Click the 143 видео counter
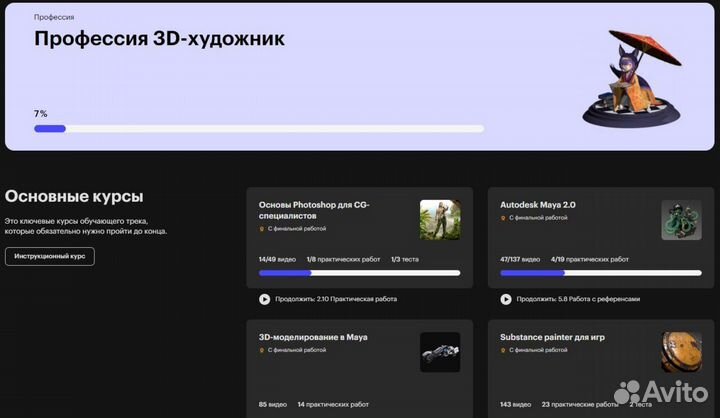 click(515, 404)
